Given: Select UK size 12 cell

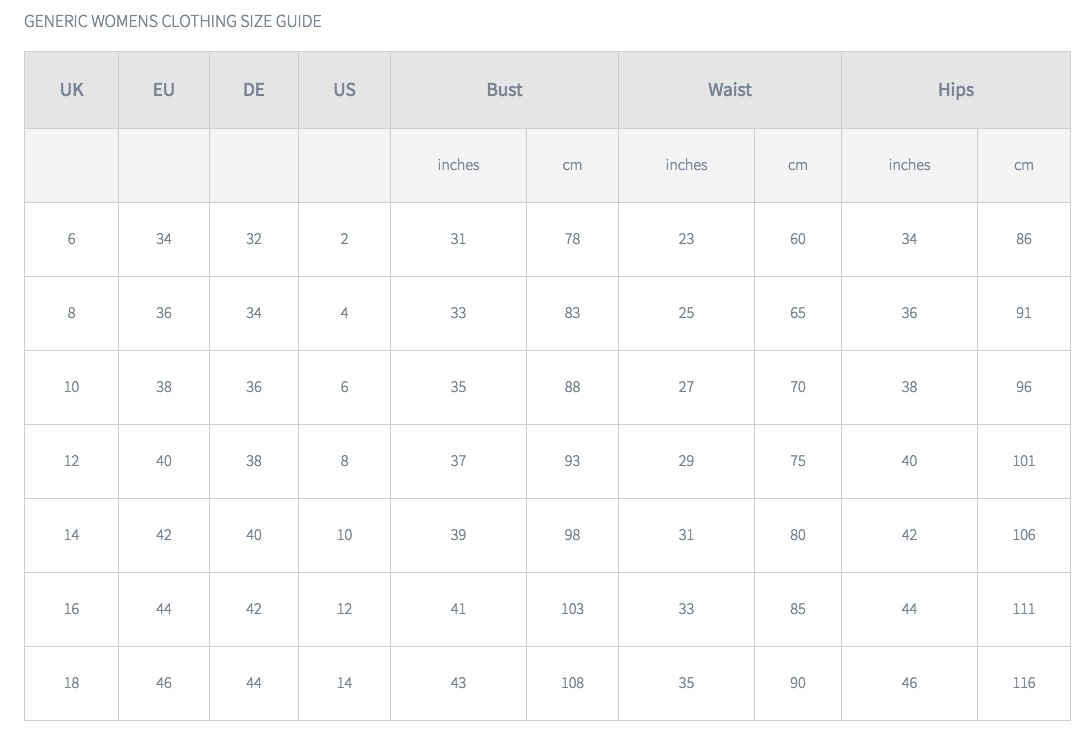Looking at the screenshot, I should [x=72, y=461].
